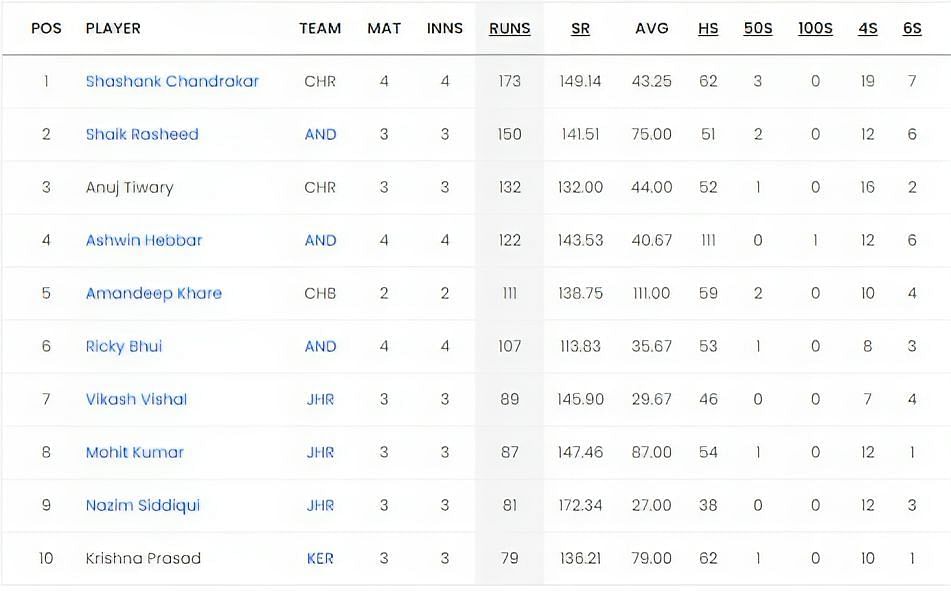Sort by SR column header

coord(580,29)
